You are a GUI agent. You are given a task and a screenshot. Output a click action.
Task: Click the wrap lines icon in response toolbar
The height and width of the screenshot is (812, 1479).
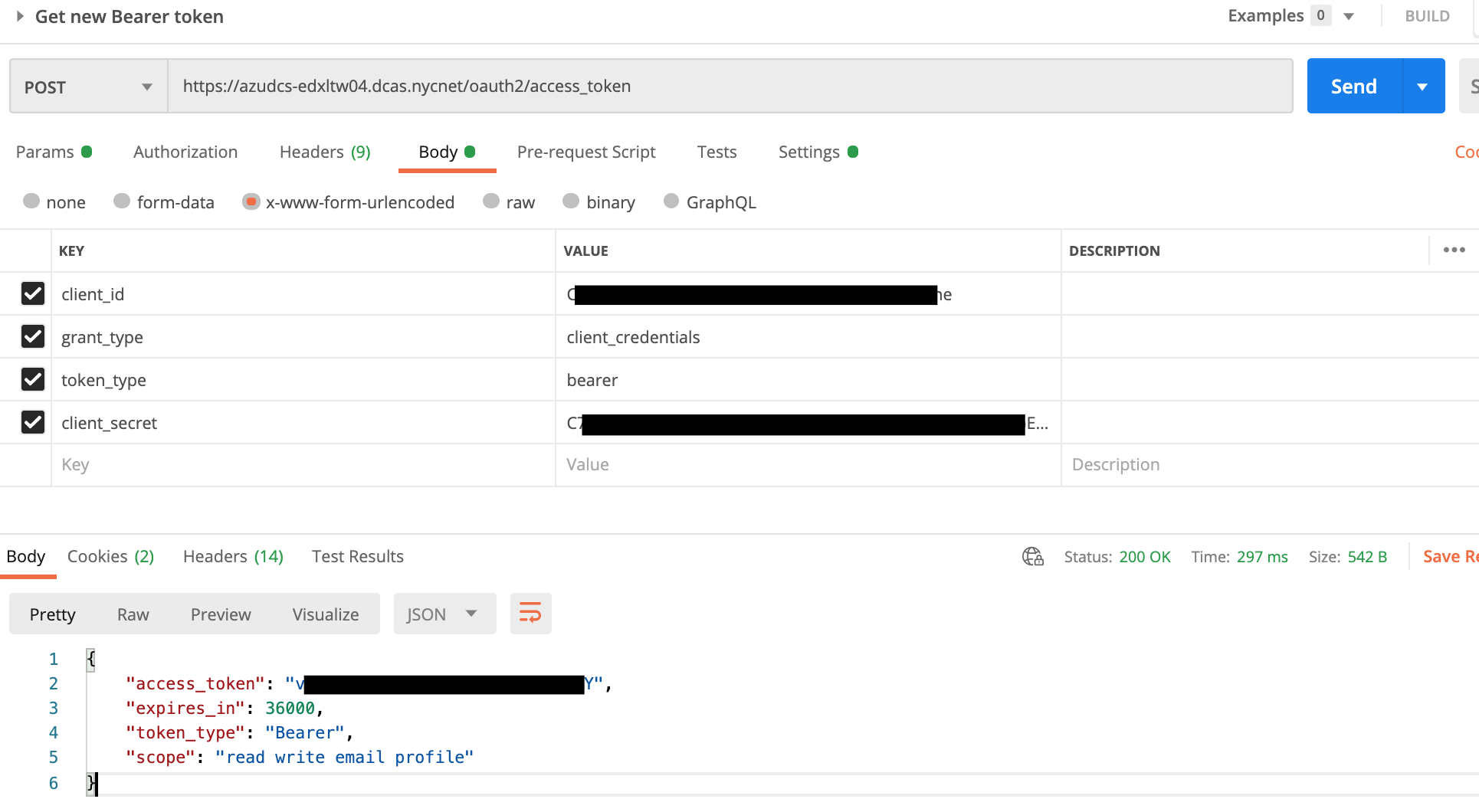(530, 614)
